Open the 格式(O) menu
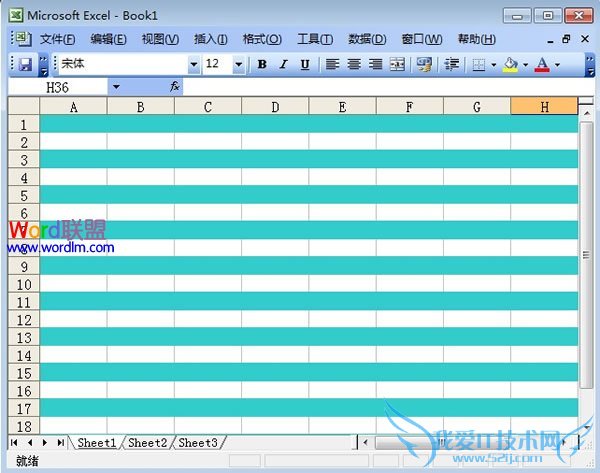 tap(262, 39)
